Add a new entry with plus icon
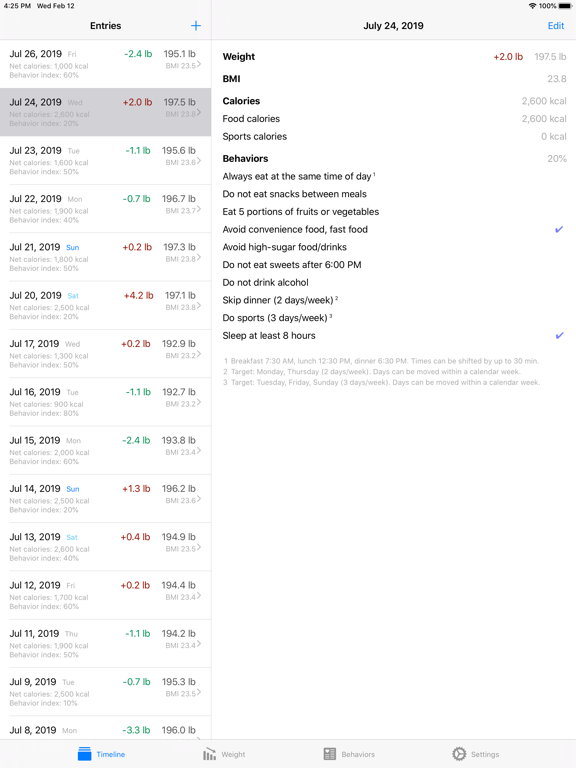 pos(195,25)
